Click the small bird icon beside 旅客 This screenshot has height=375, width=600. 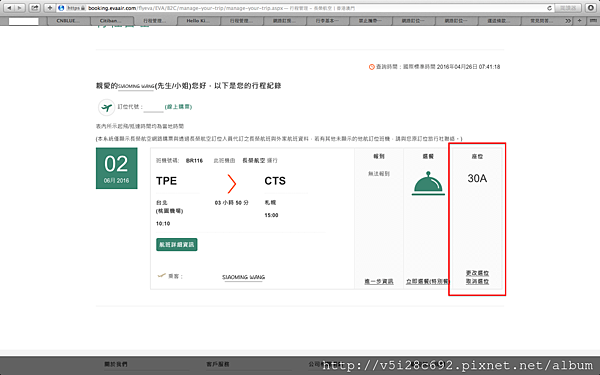tap(161, 275)
